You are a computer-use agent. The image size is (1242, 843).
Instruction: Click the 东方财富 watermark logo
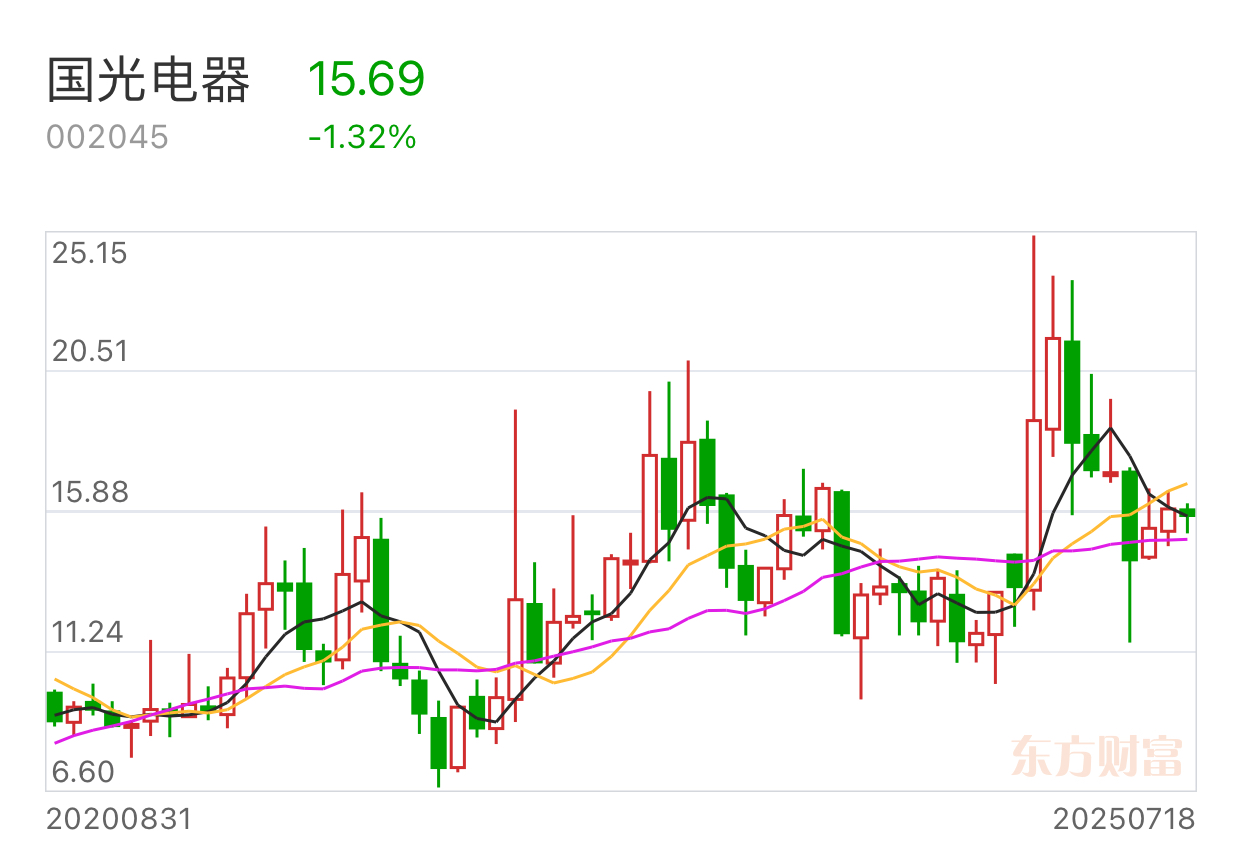1097,757
